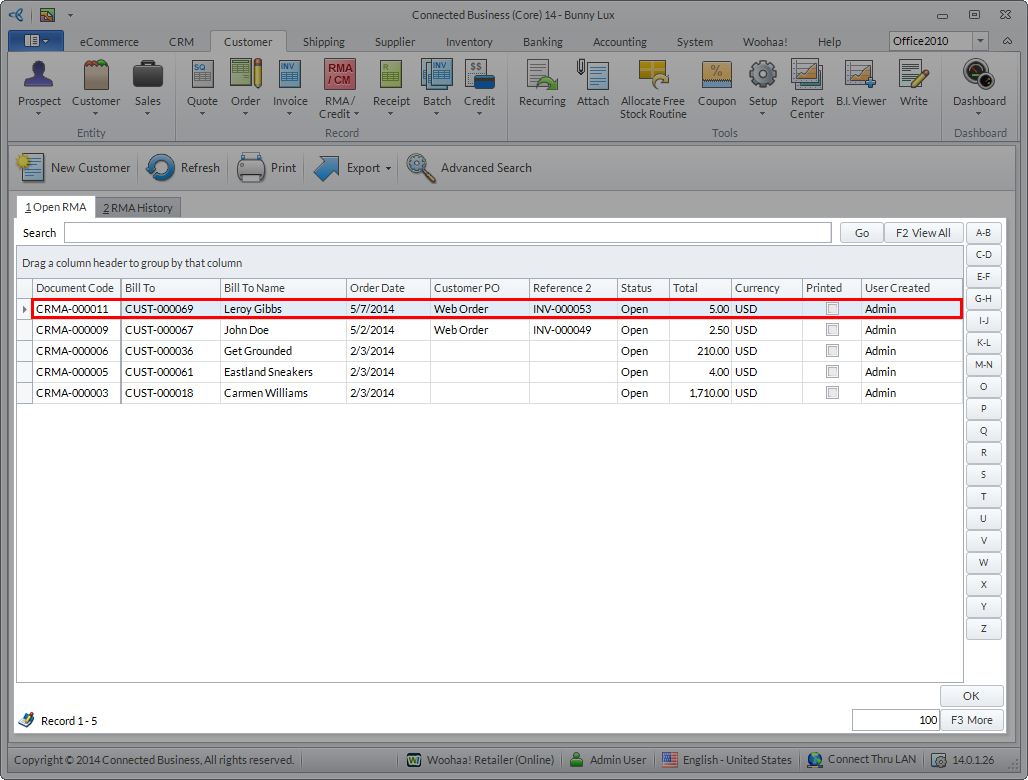Image resolution: width=1028 pixels, height=780 pixels.
Task: Click Allocate Free Stock Routine icon
Action: (653, 77)
